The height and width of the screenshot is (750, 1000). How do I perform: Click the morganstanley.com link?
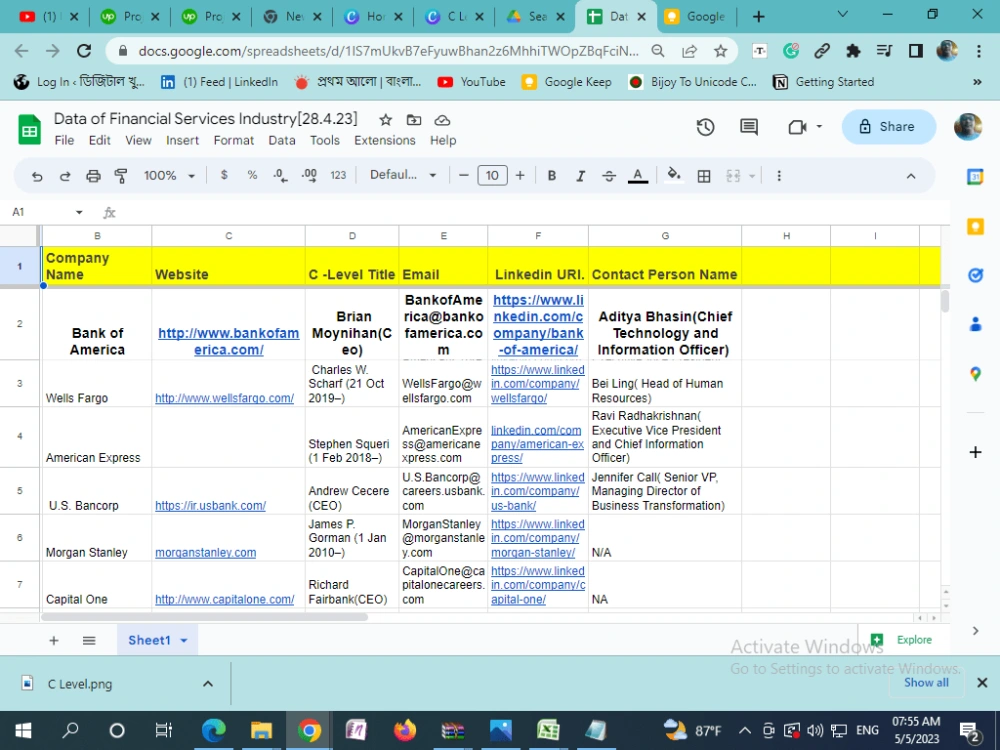click(205, 553)
